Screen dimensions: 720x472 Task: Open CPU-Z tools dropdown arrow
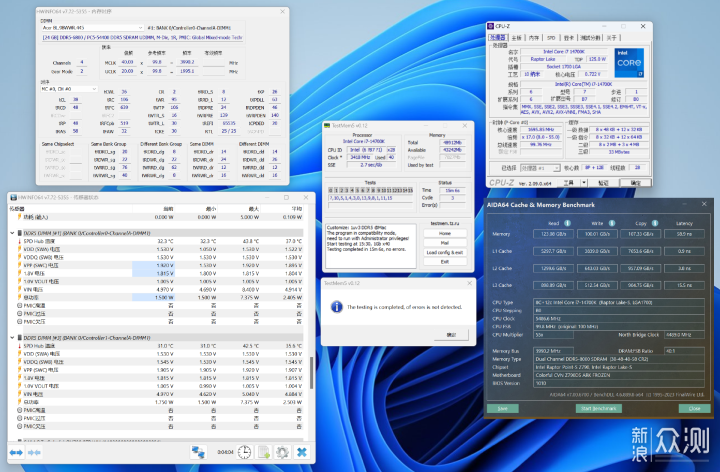coord(584,183)
